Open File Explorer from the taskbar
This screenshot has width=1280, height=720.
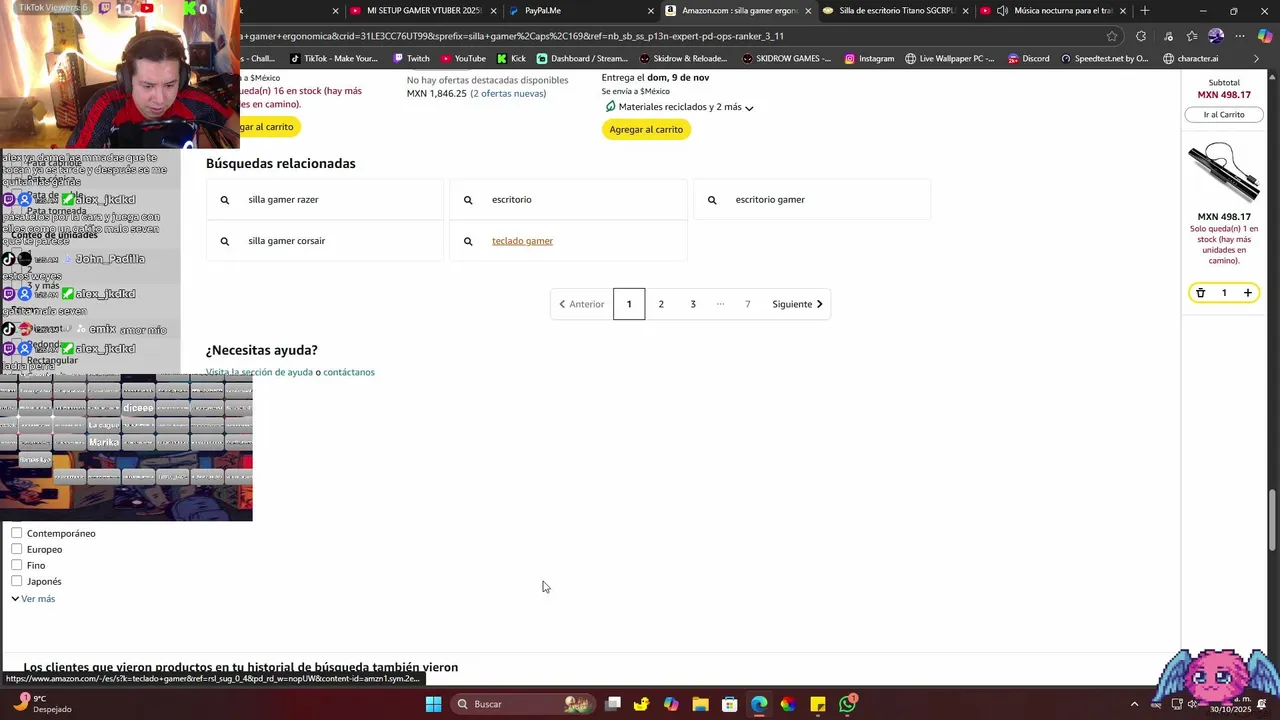click(700, 704)
